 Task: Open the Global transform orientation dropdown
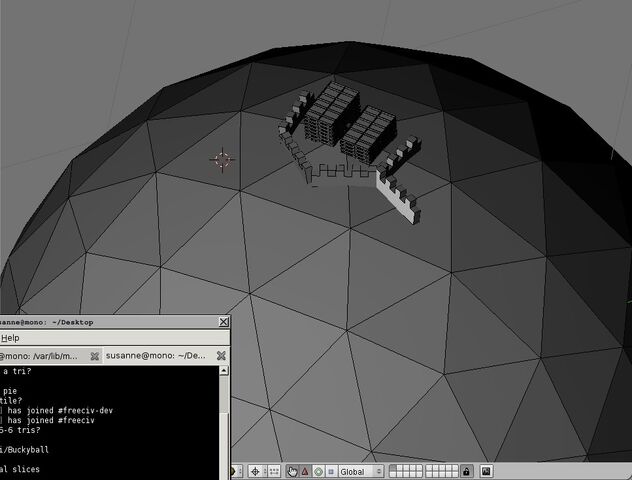click(x=361, y=471)
